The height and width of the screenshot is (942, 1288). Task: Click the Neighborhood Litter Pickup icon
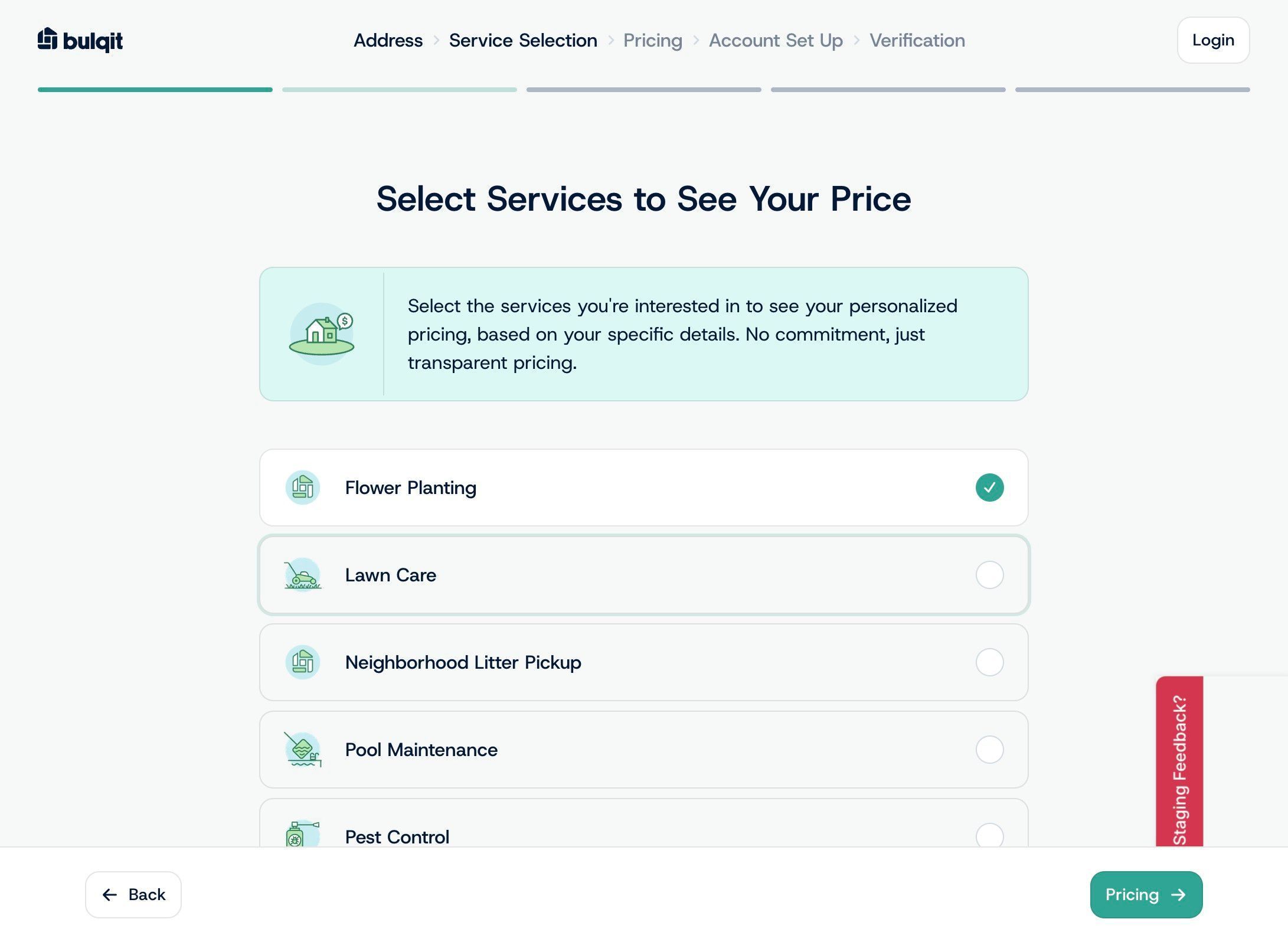(303, 662)
